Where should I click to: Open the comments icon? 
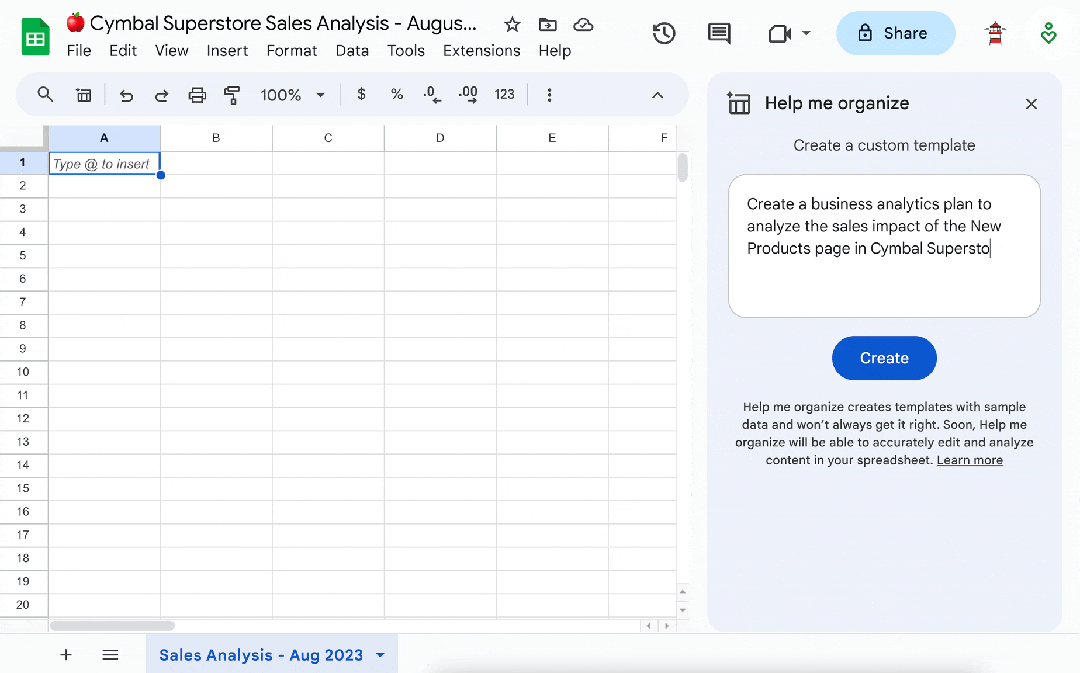(719, 33)
